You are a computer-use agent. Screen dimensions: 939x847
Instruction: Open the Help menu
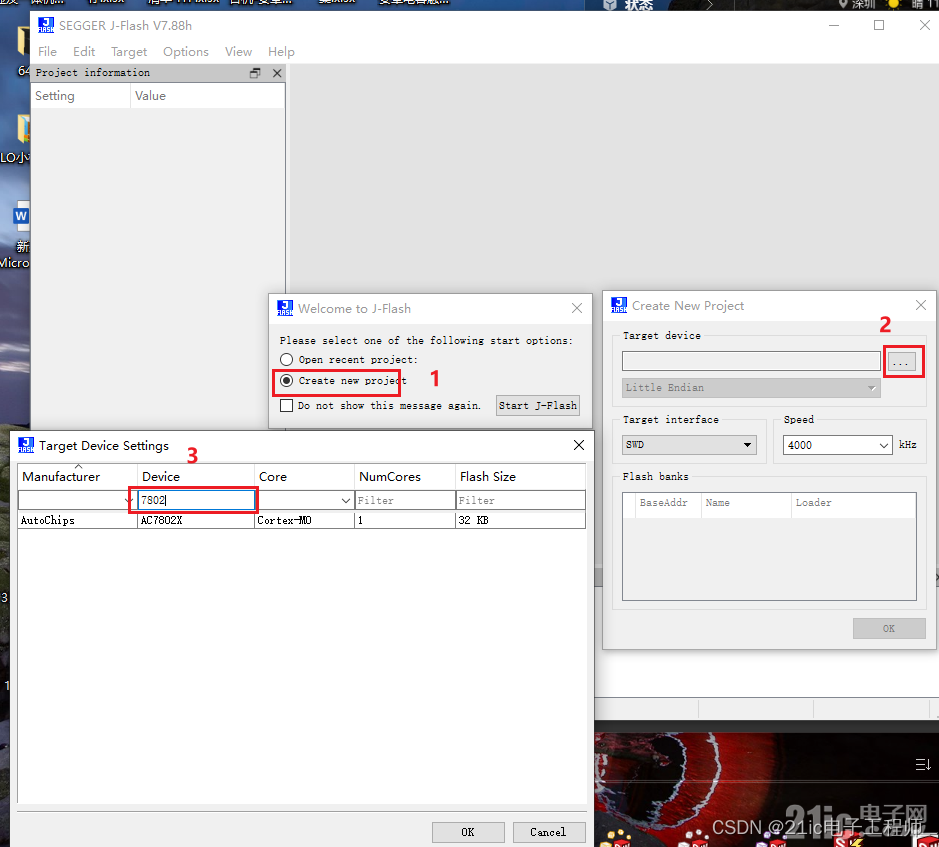point(281,52)
